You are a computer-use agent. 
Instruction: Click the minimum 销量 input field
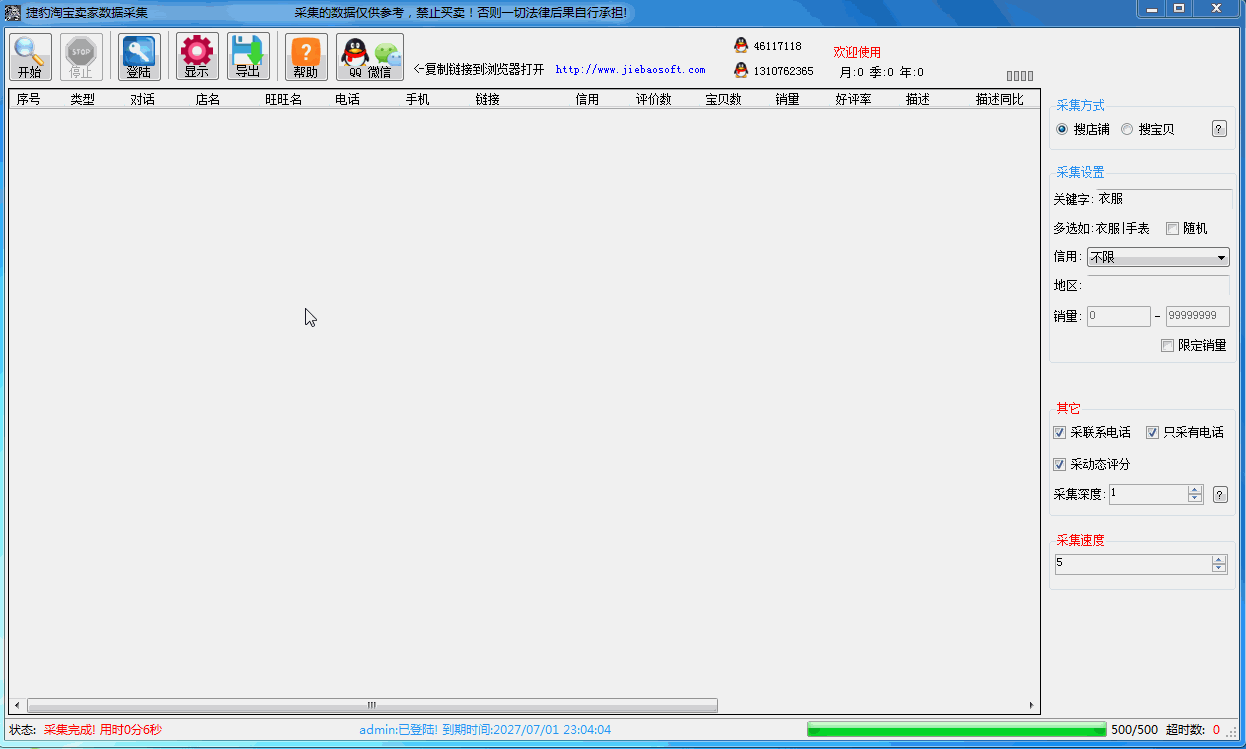click(x=1119, y=316)
